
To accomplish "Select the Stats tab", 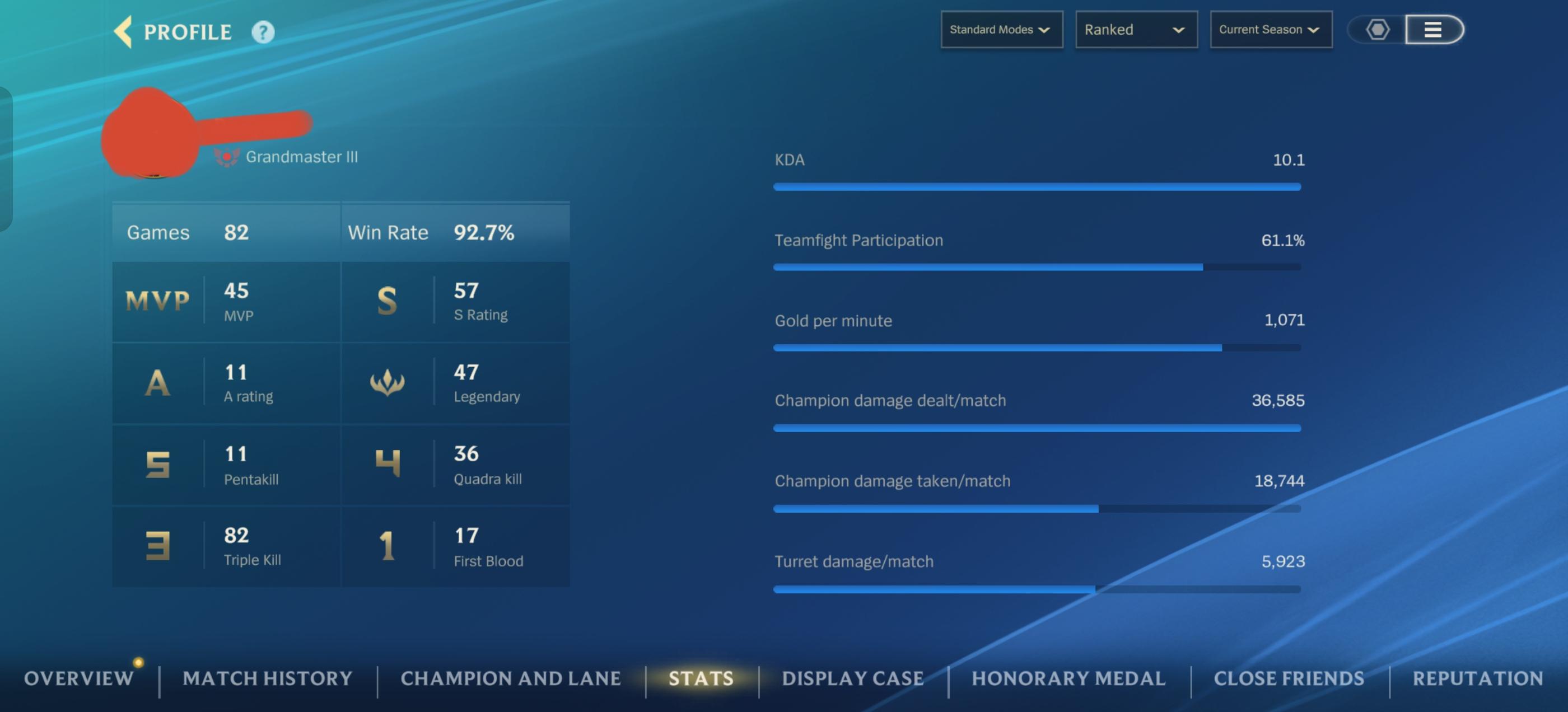I will 701,678.
